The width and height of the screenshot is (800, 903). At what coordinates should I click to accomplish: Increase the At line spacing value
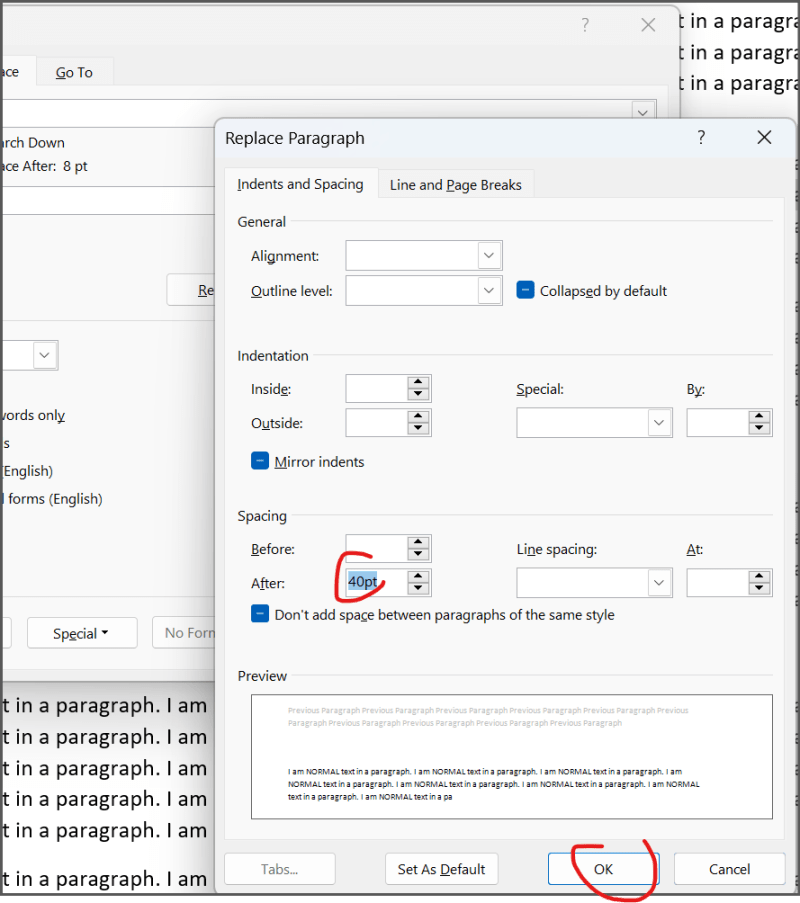(758, 577)
